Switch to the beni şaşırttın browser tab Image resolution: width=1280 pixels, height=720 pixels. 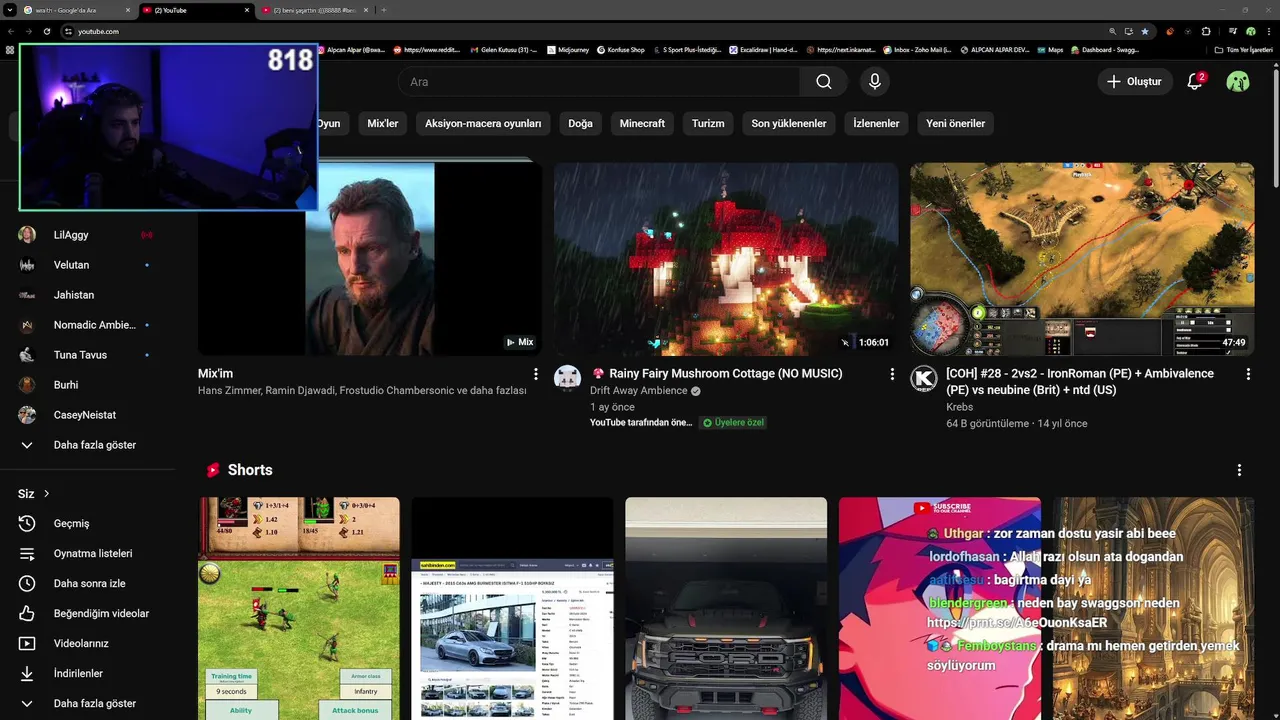click(x=315, y=10)
